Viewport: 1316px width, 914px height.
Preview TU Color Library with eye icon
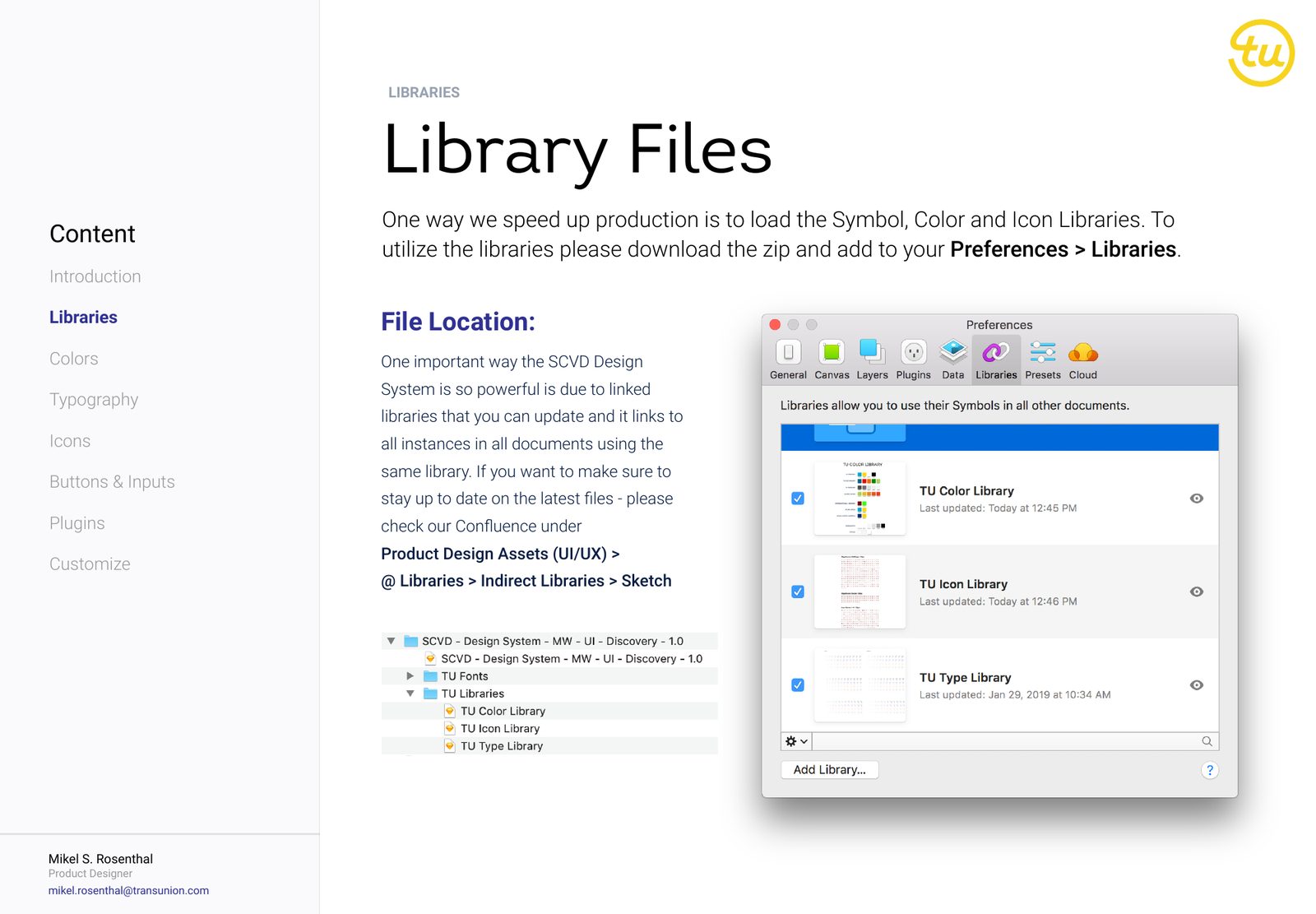tap(1197, 499)
